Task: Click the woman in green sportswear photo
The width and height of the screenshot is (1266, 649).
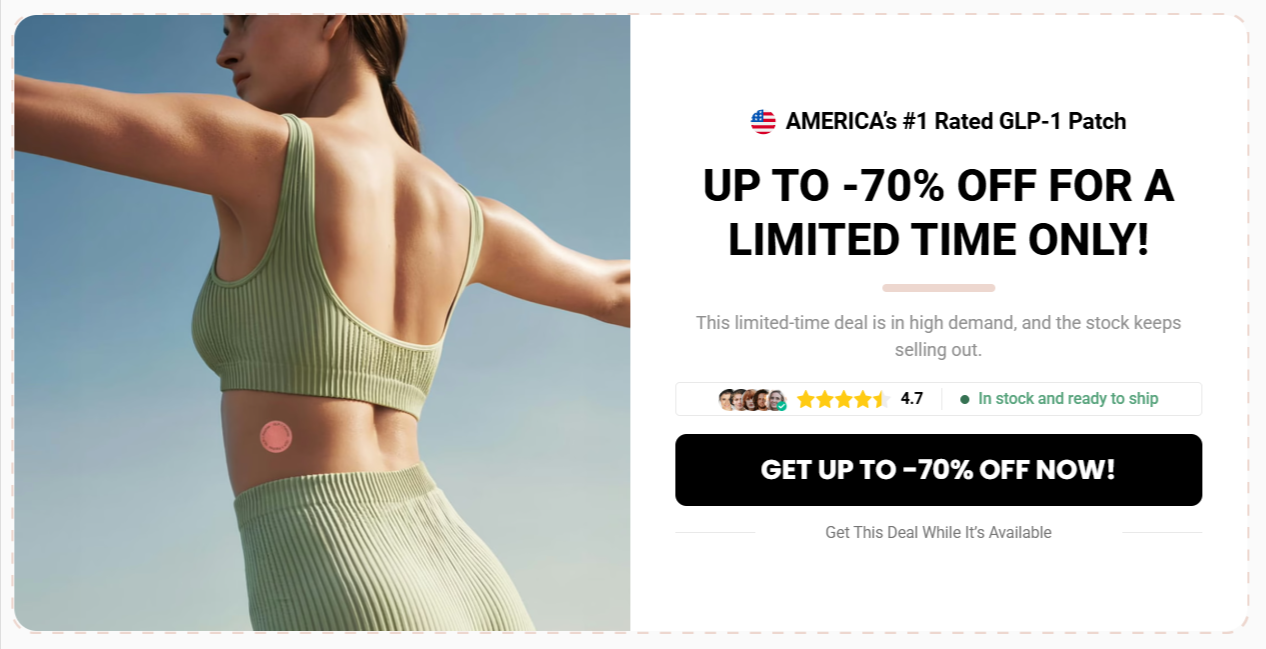Action: (322, 323)
